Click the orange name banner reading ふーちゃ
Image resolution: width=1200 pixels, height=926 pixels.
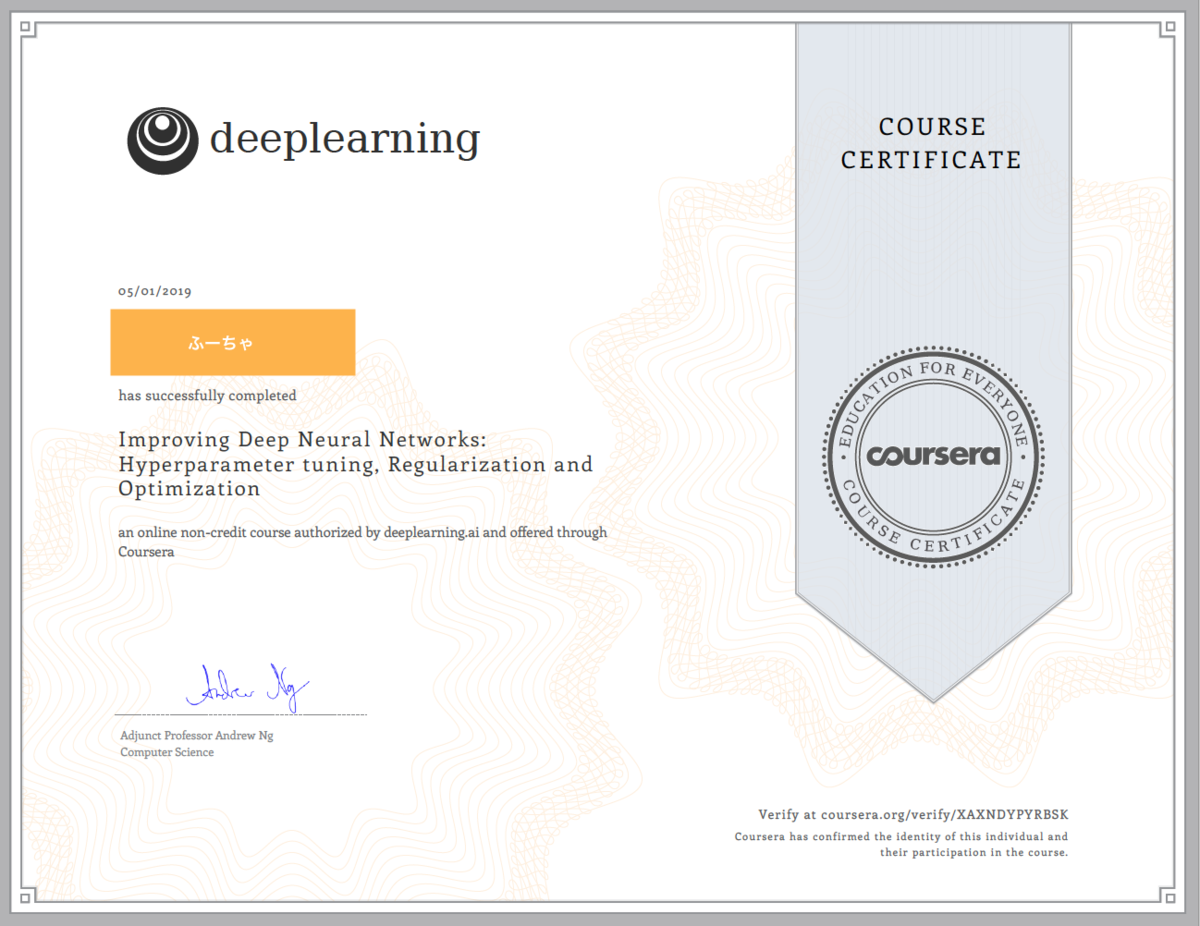[232, 341]
